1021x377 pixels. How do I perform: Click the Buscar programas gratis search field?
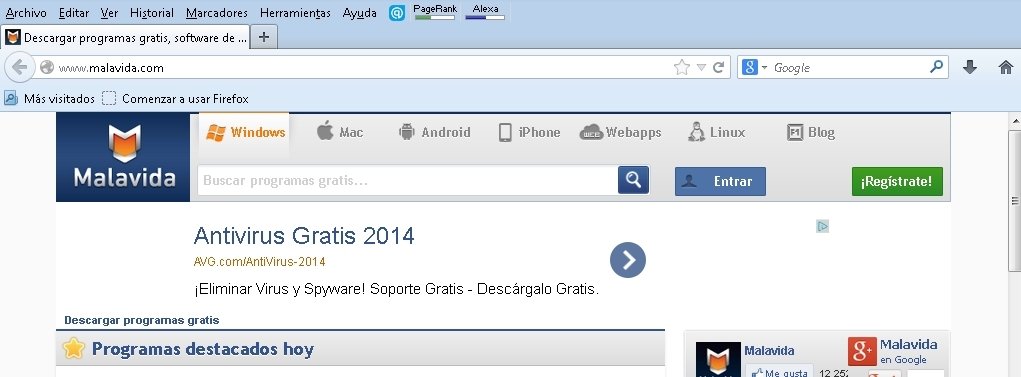(x=408, y=180)
